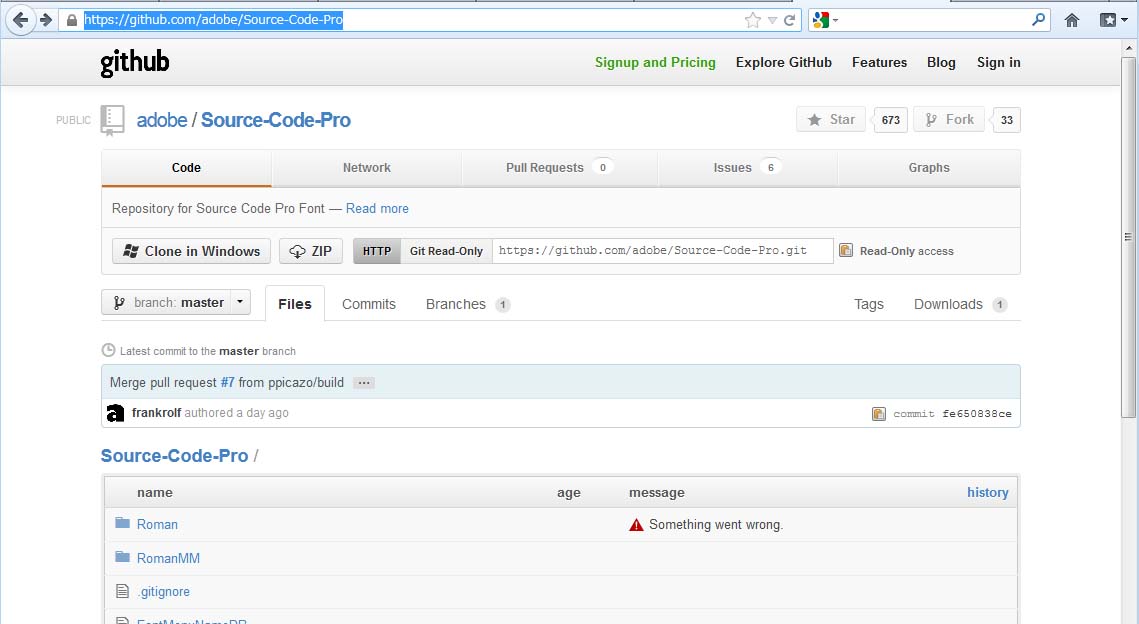Viewport: 1139px width, 624px height.
Task: Click the repository book icon
Action: pyautogui.click(x=113, y=121)
